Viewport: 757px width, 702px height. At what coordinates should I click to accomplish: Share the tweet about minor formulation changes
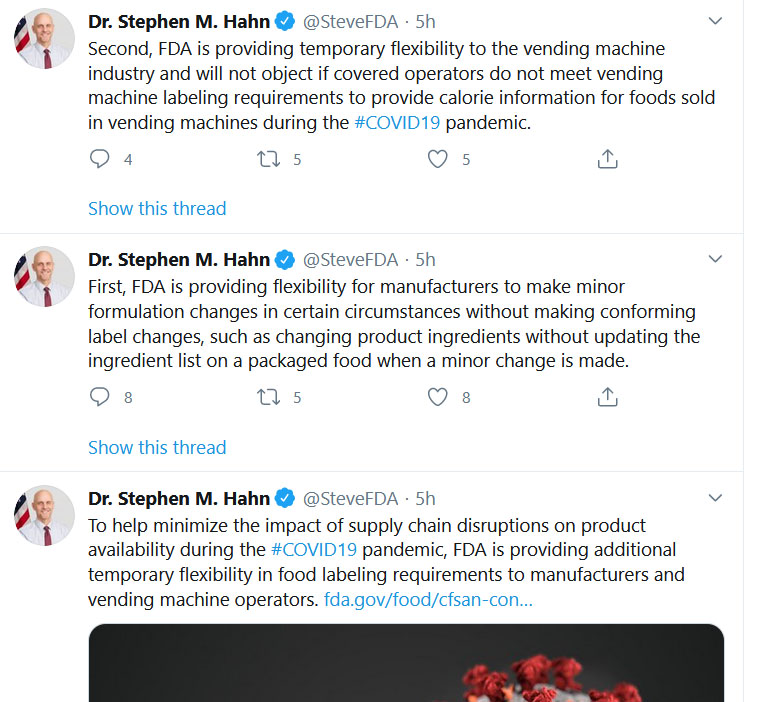[607, 397]
